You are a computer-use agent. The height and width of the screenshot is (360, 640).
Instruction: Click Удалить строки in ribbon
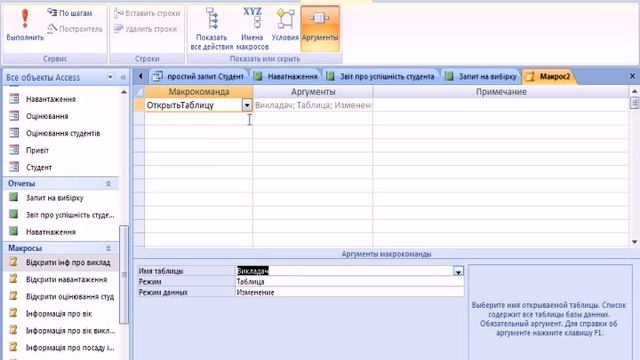click(145, 29)
